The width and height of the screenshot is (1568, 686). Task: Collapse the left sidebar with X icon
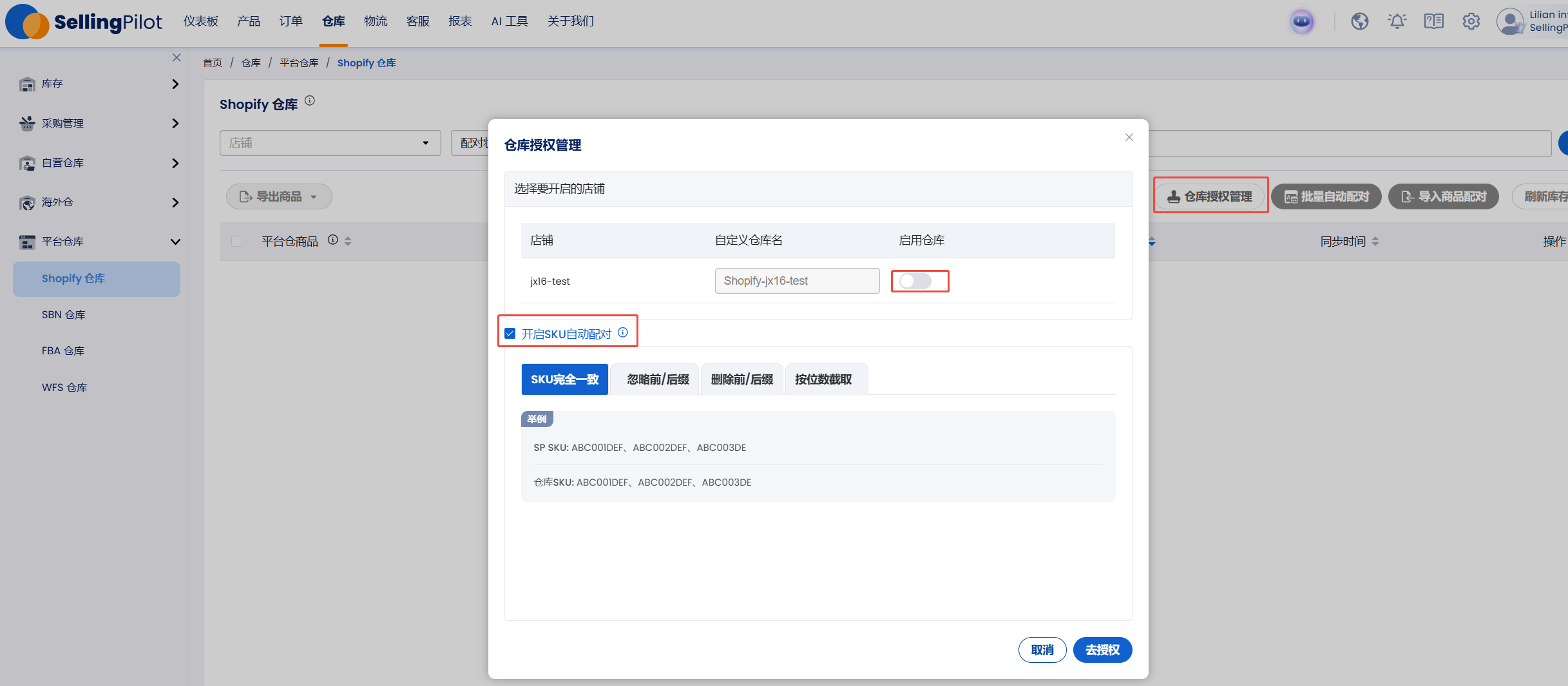pos(177,58)
